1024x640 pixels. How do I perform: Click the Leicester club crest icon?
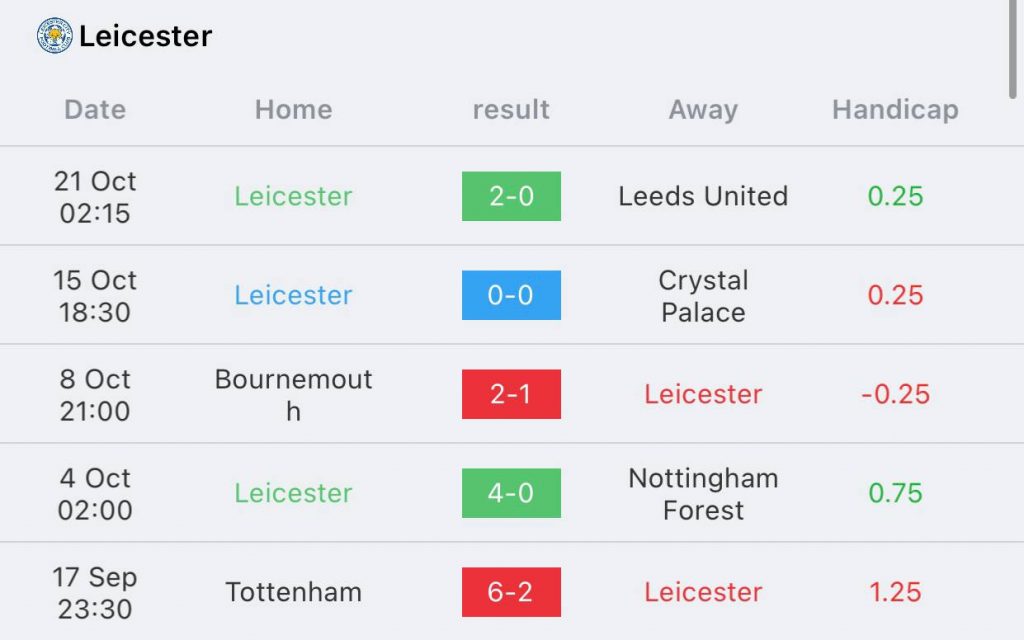pos(55,35)
